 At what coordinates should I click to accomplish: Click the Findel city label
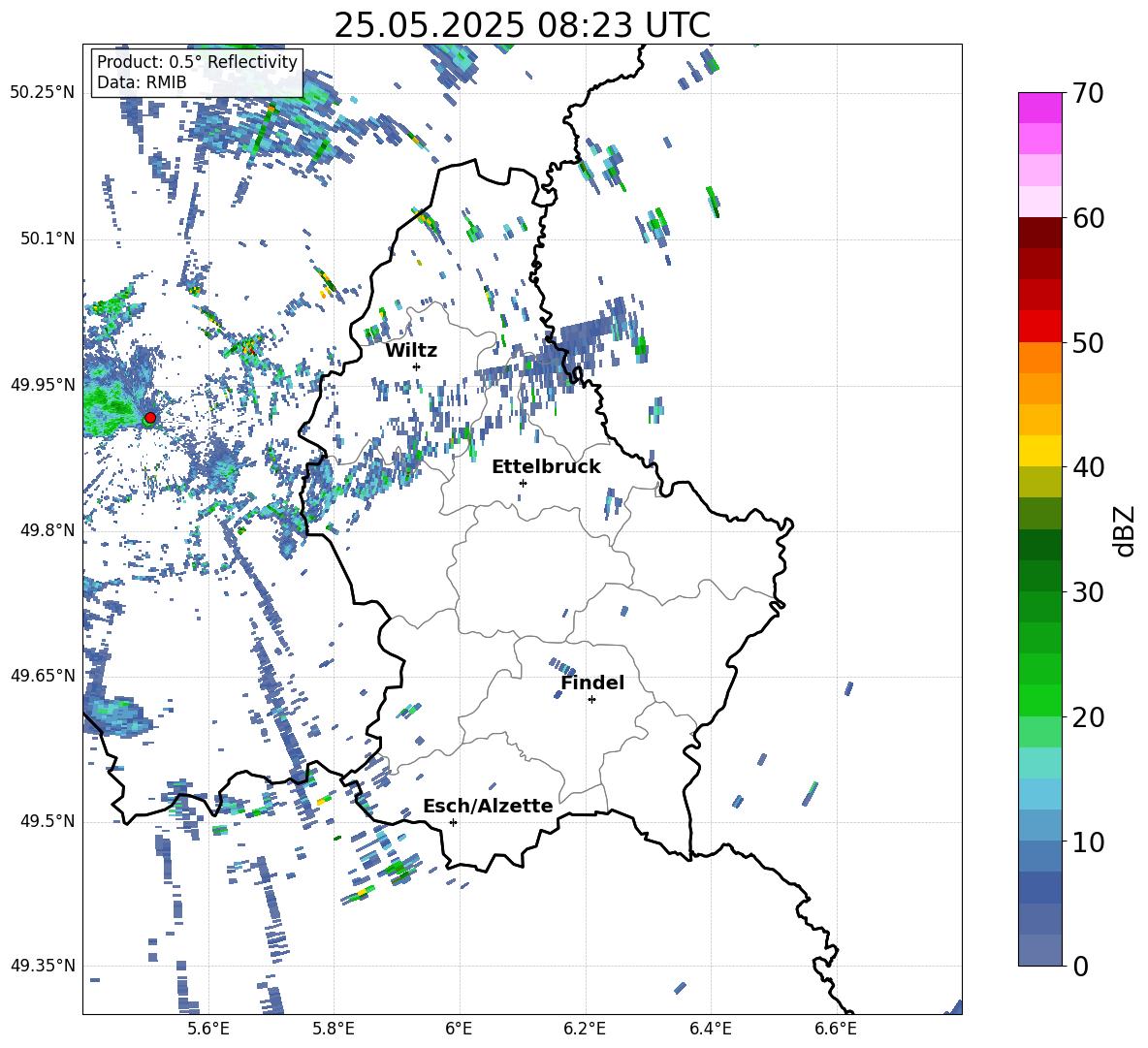click(x=592, y=683)
